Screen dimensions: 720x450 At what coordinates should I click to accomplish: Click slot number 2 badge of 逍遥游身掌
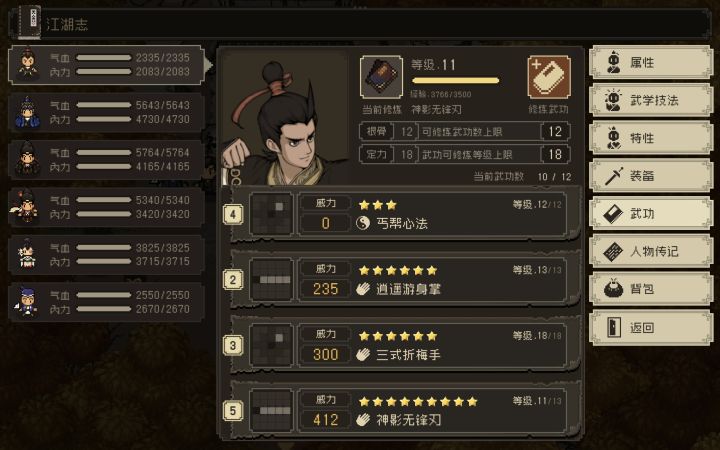233,280
